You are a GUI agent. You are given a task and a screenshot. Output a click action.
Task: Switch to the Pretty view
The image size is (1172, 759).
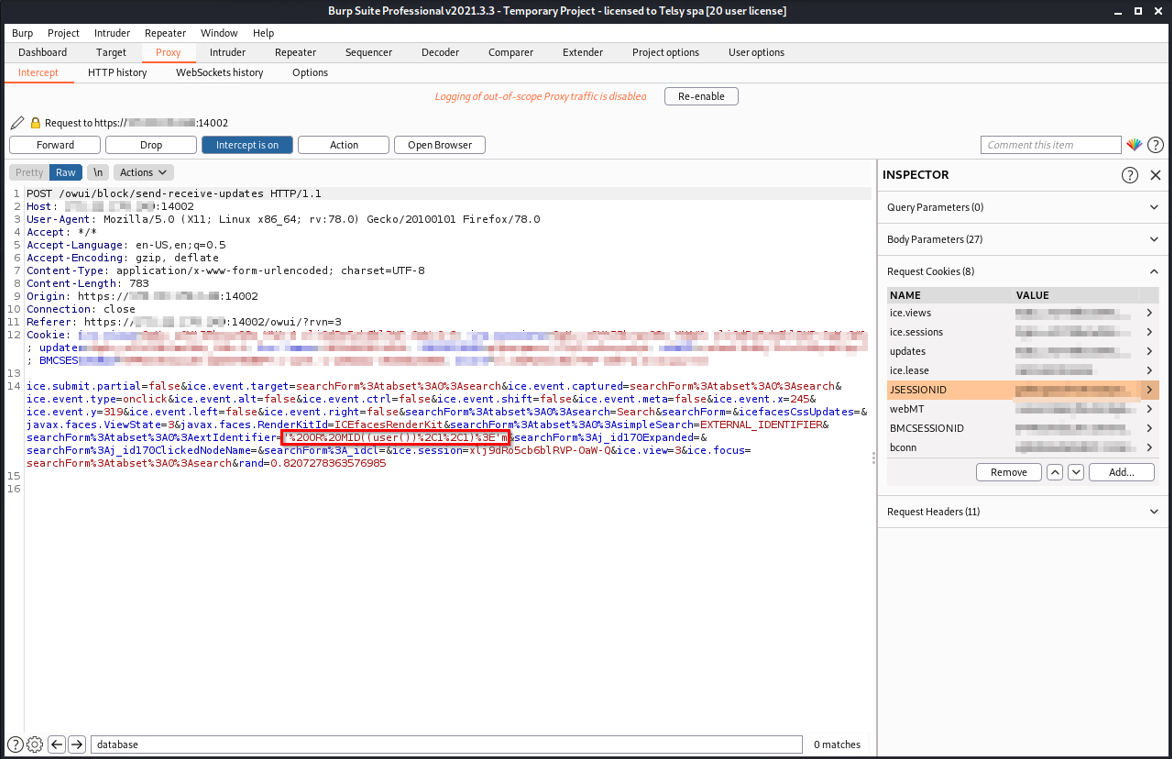click(29, 173)
